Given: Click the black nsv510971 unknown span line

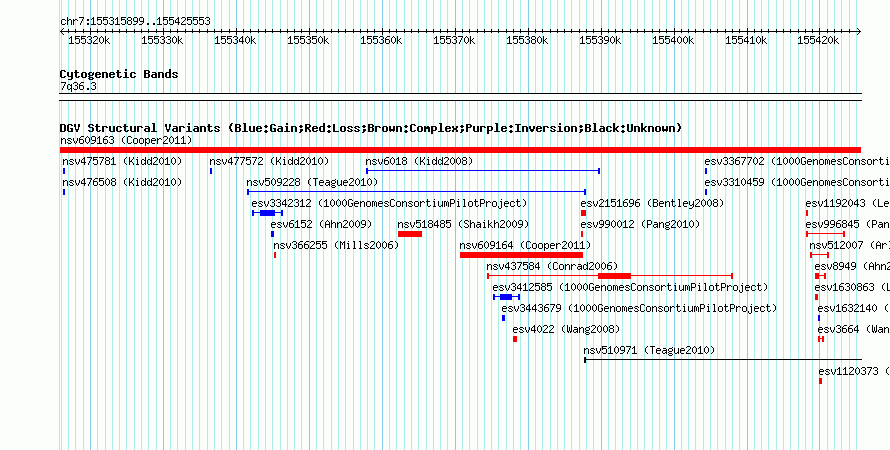Looking at the screenshot, I should (x=723, y=360).
